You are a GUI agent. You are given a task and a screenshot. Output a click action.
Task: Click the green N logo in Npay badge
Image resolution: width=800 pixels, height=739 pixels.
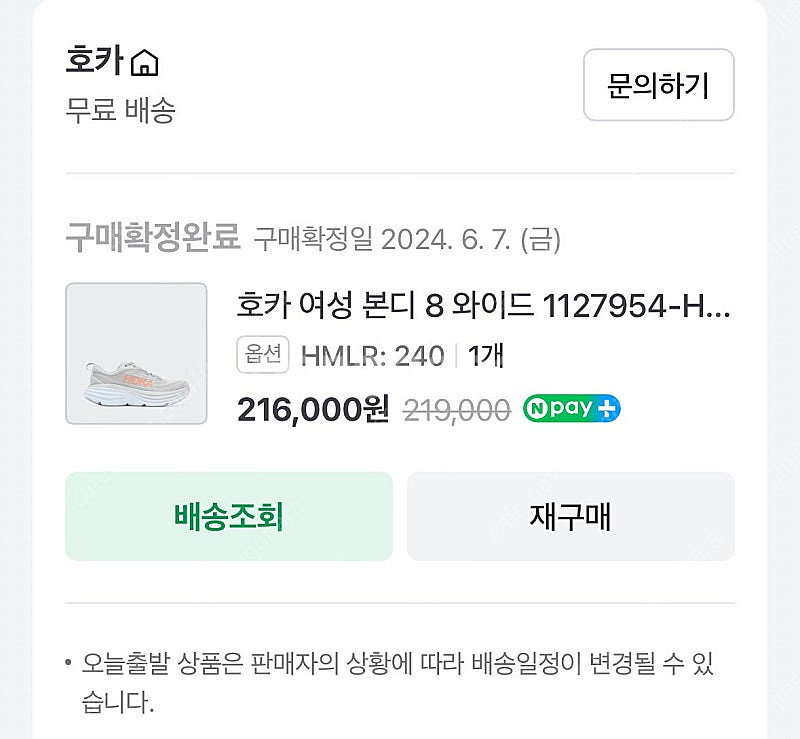pos(538,409)
